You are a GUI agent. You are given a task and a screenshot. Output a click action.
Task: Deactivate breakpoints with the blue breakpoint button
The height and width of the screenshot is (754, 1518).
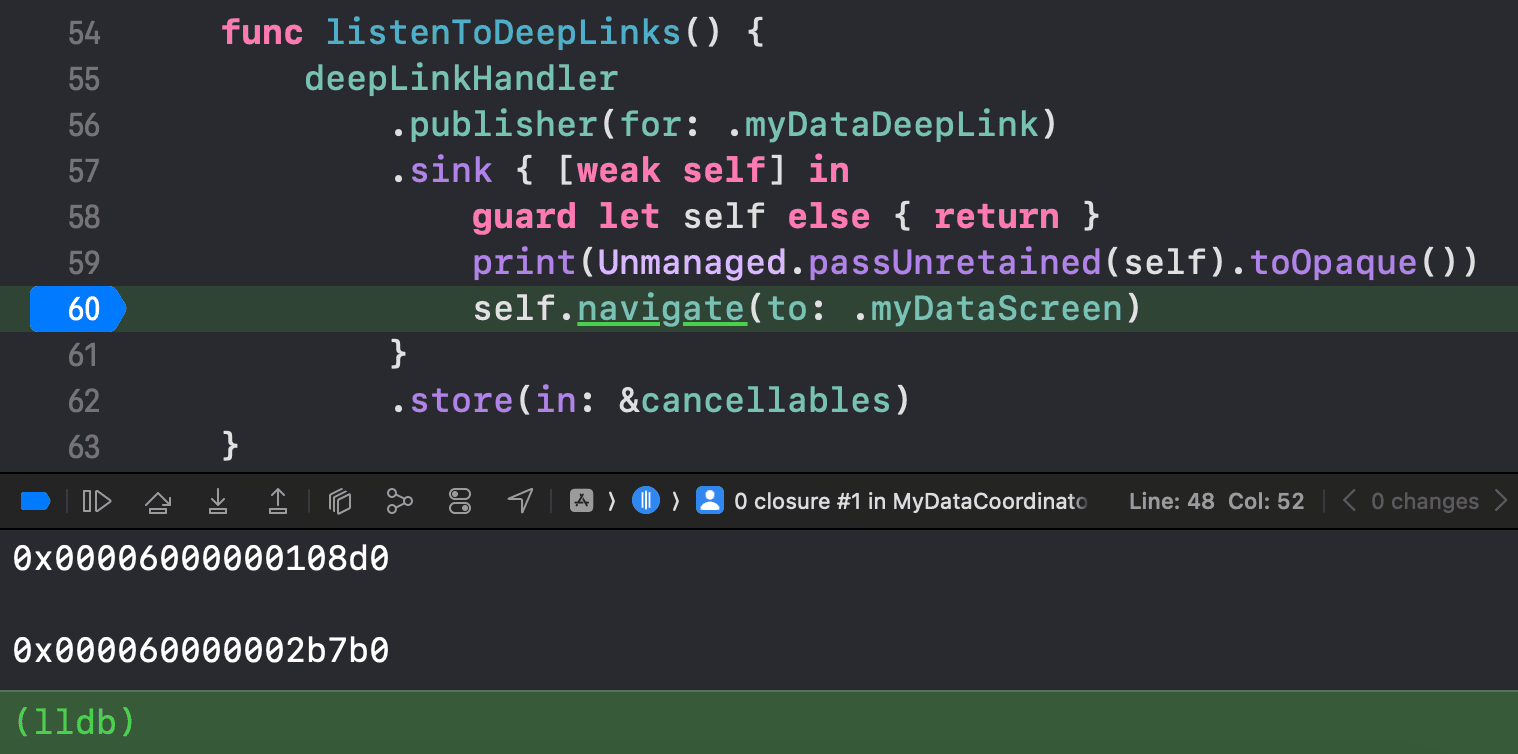35,501
